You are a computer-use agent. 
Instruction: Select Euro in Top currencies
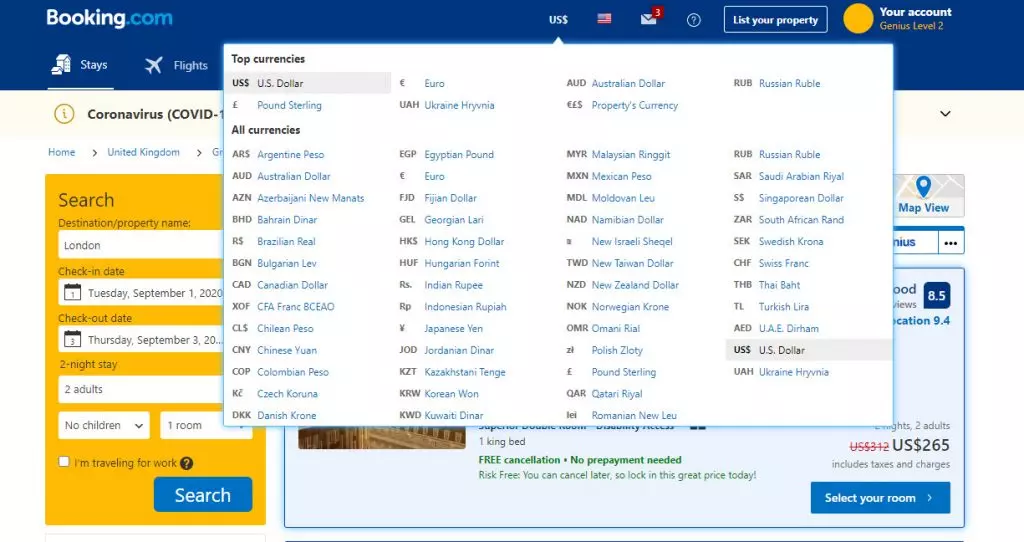[434, 84]
